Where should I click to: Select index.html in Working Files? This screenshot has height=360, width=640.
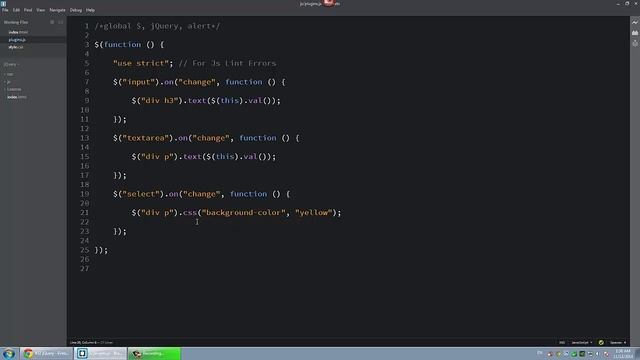point(18,32)
